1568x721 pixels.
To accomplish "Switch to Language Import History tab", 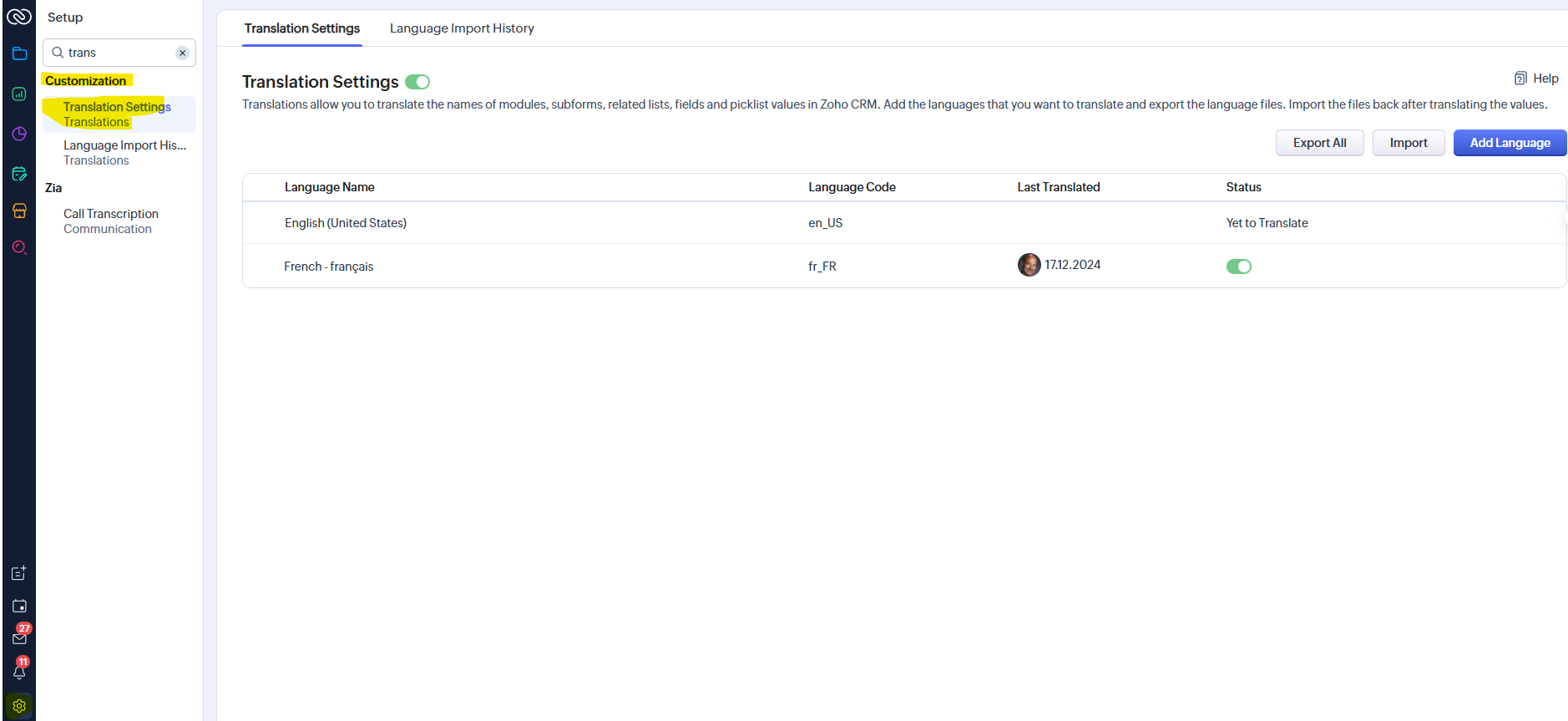I will click(x=462, y=28).
